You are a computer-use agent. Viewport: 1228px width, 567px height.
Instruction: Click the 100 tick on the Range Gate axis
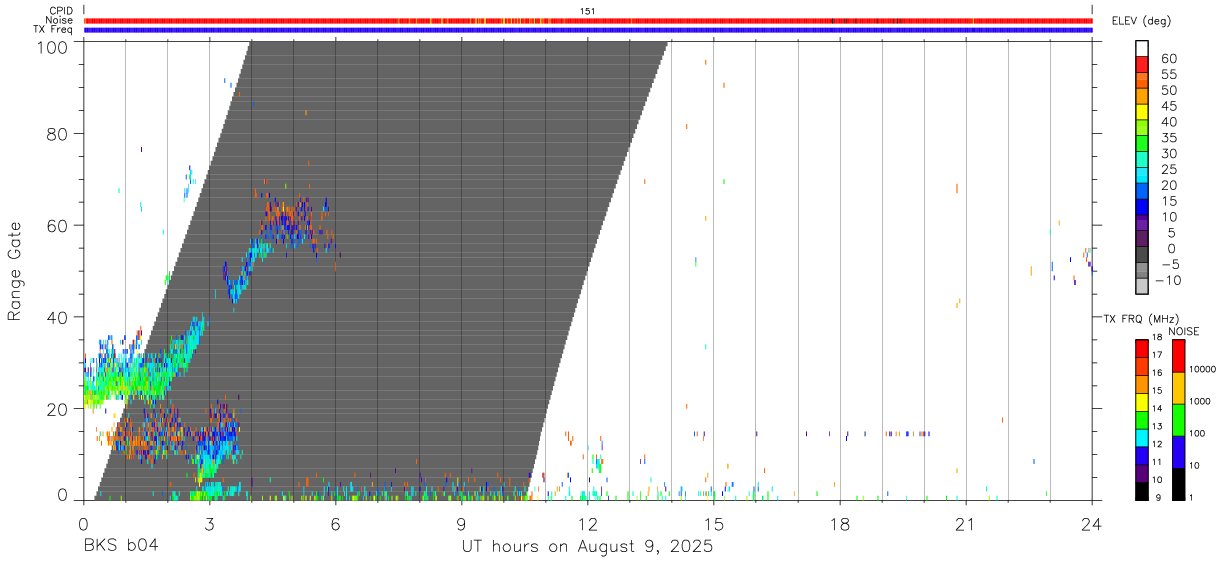tap(53, 46)
